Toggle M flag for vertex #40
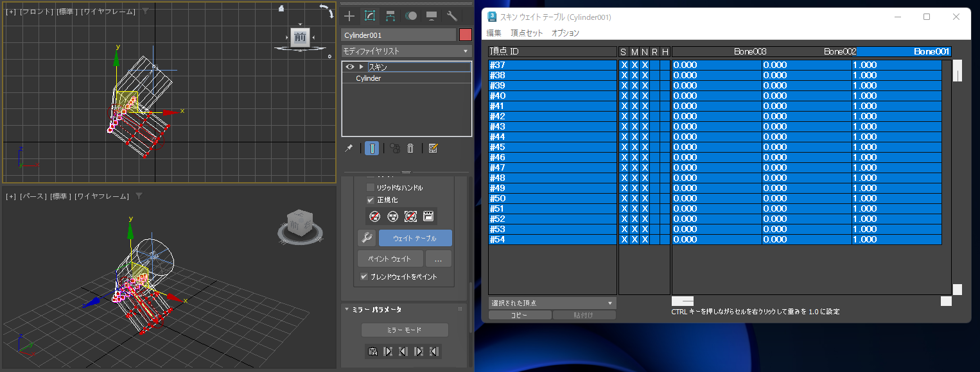Viewport: 980px width, 372px height. coord(634,96)
